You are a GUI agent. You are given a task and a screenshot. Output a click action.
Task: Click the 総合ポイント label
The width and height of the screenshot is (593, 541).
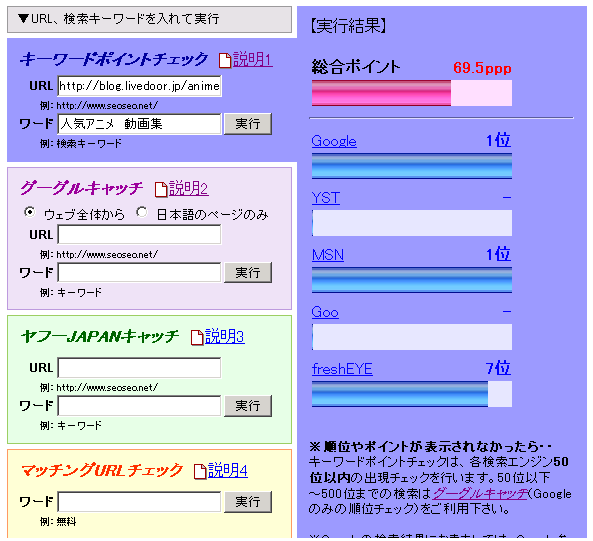[x=356, y=67]
